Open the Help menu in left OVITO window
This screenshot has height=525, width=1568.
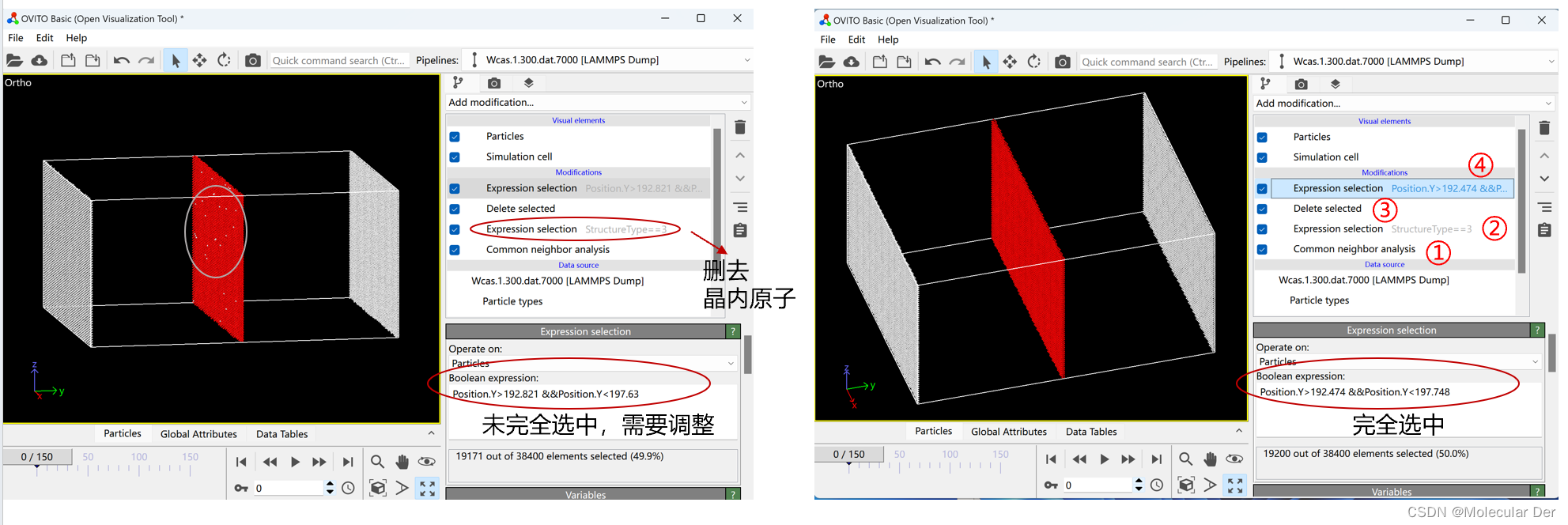[77, 38]
